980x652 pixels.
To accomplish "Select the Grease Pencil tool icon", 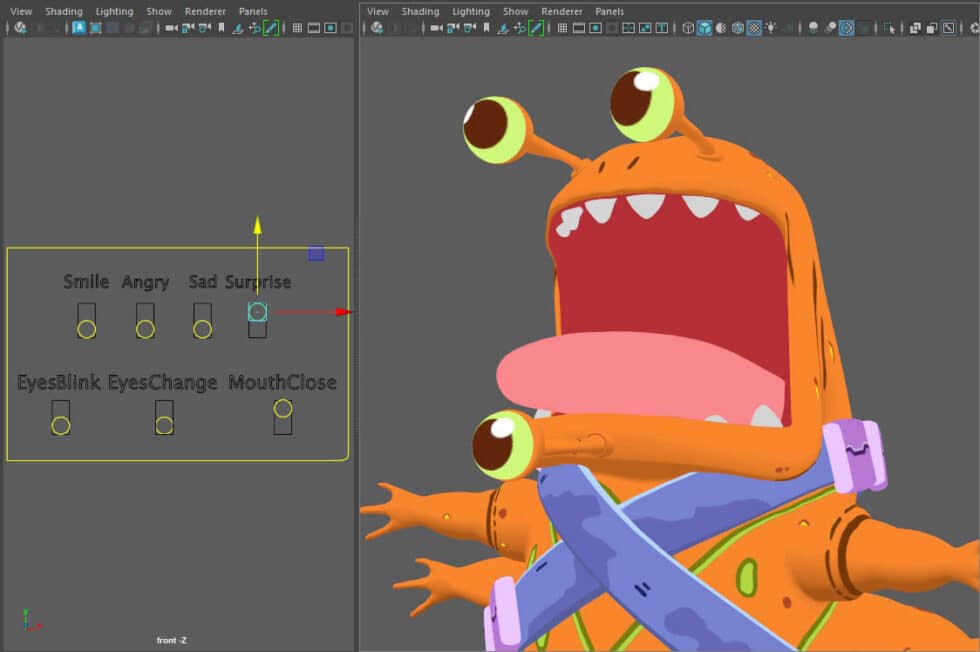I will pos(537,29).
